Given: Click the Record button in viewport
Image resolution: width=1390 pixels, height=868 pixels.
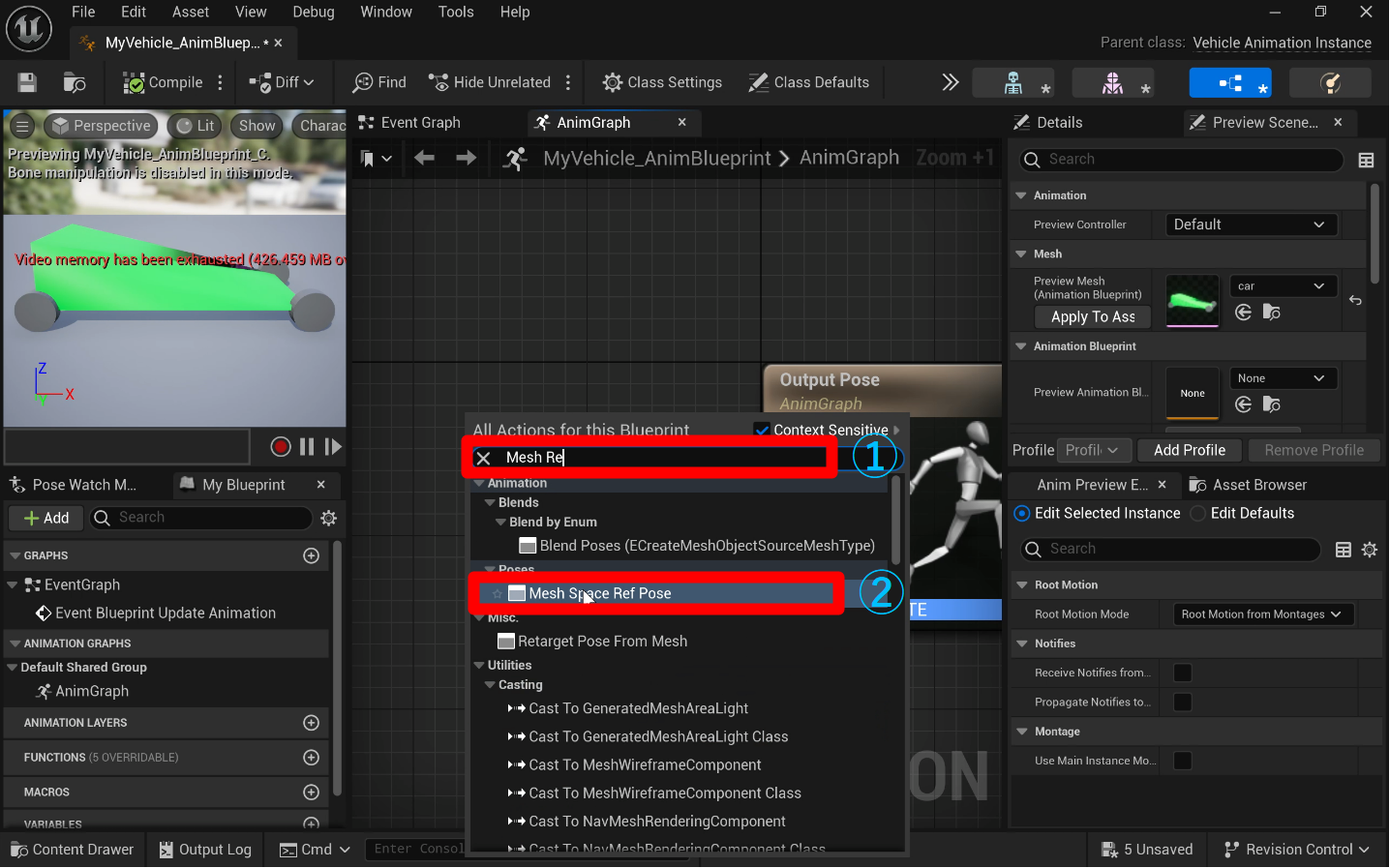Looking at the screenshot, I should (x=281, y=446).
